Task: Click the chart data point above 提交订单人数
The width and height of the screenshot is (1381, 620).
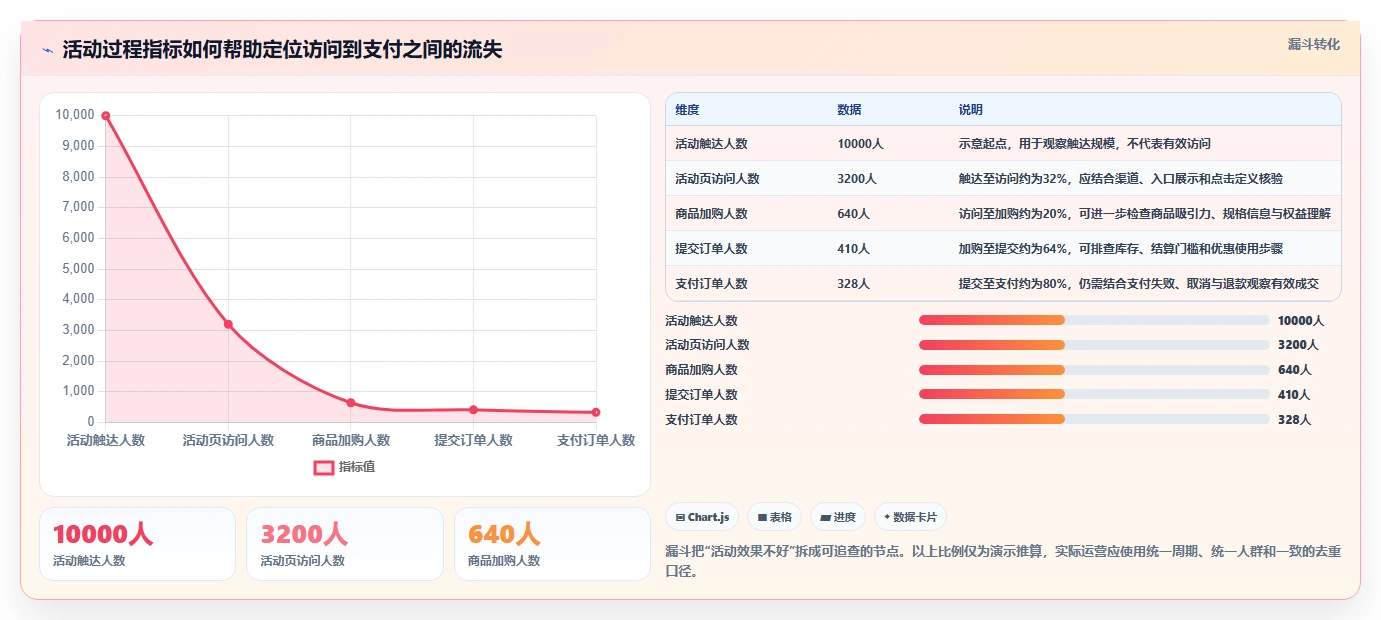Action: [473, 410]
